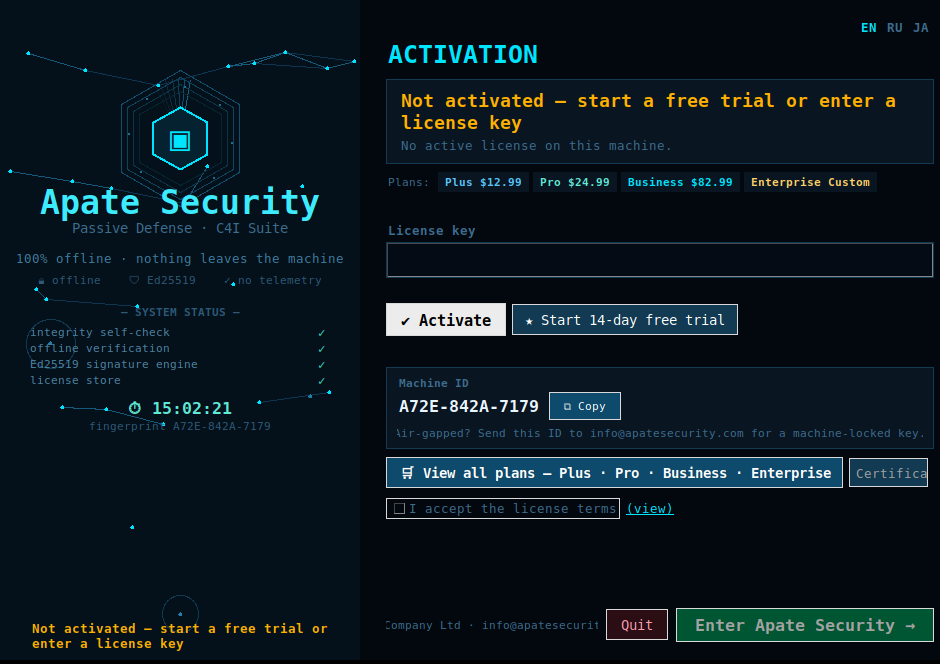Switch language to RU

[894, 28]
